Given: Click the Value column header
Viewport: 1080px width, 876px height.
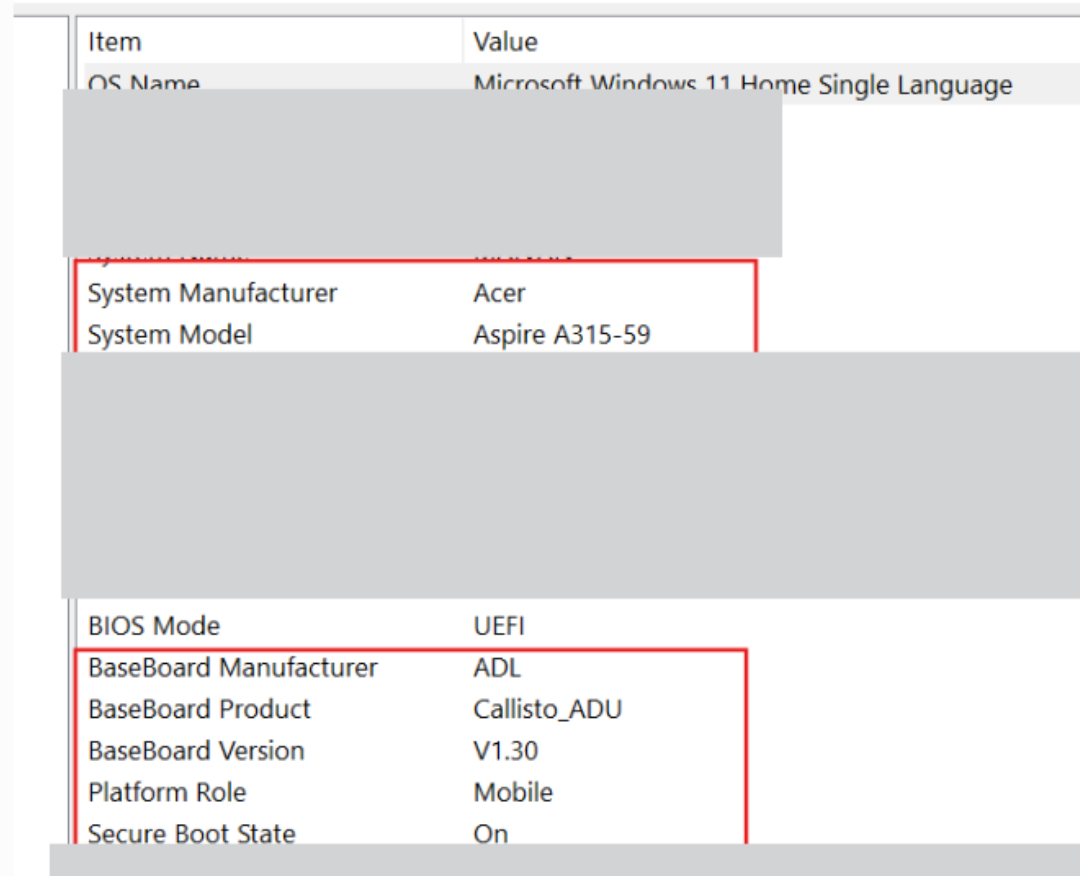Looking at the screenshot, I should coord(505,42).
